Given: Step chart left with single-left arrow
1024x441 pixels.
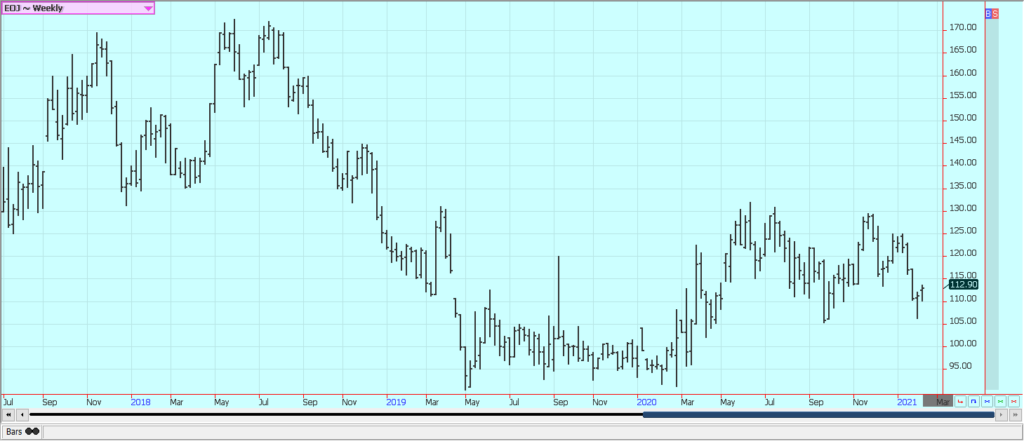Looking at the screenshot, I should tap(22, 415).
